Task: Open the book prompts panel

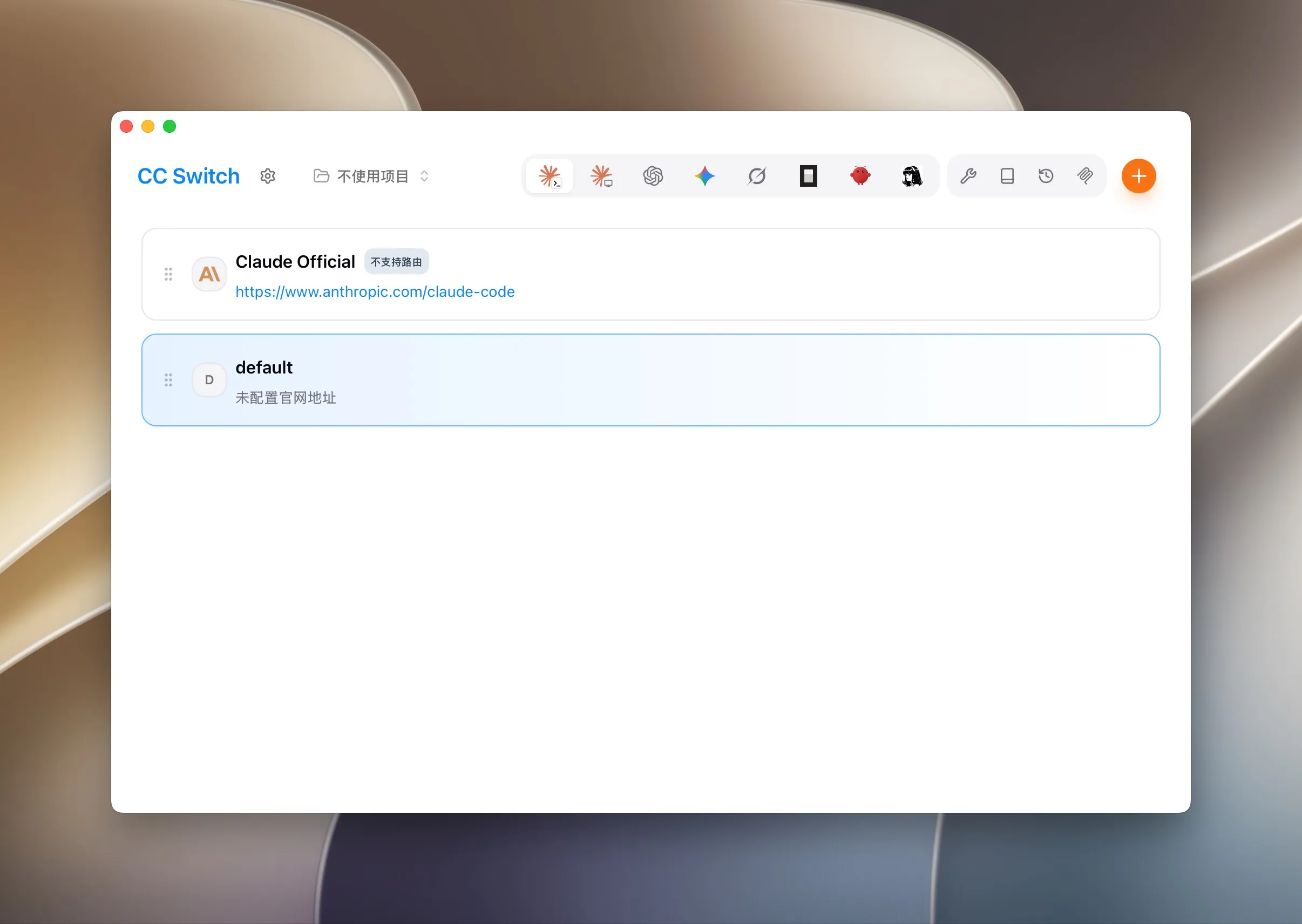Action: tap(1007, 176)
